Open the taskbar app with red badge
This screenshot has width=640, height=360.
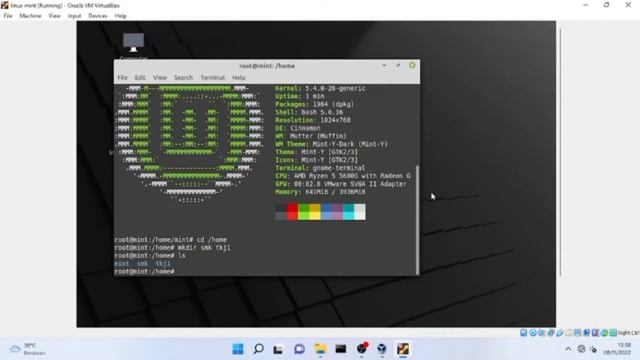coord(362,348)
